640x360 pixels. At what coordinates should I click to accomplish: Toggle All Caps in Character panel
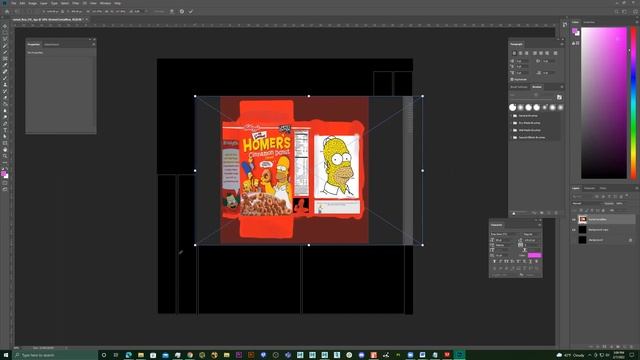tap(506, 261)
